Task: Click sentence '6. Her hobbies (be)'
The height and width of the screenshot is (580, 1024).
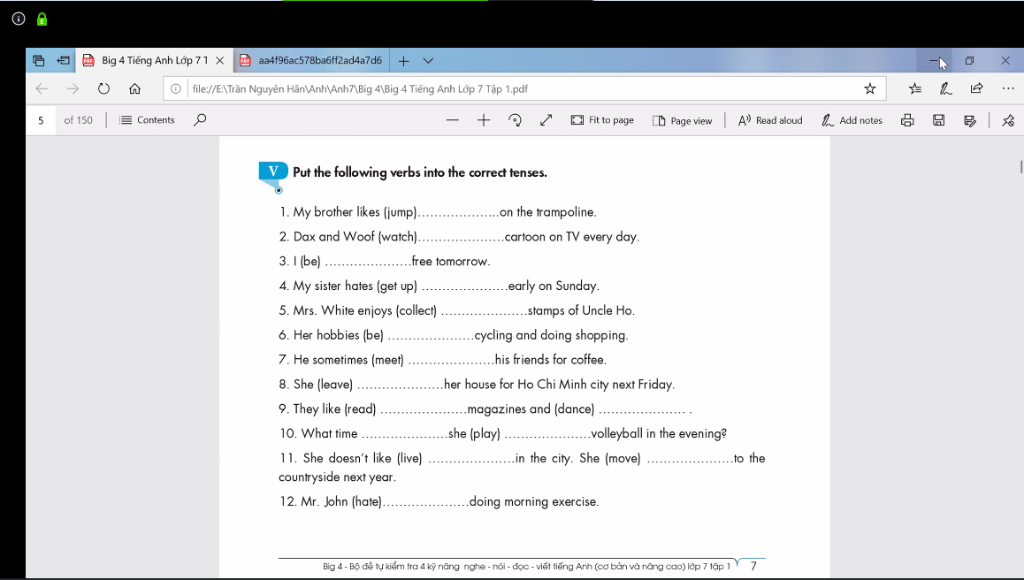Action: [x=453, y=335]
